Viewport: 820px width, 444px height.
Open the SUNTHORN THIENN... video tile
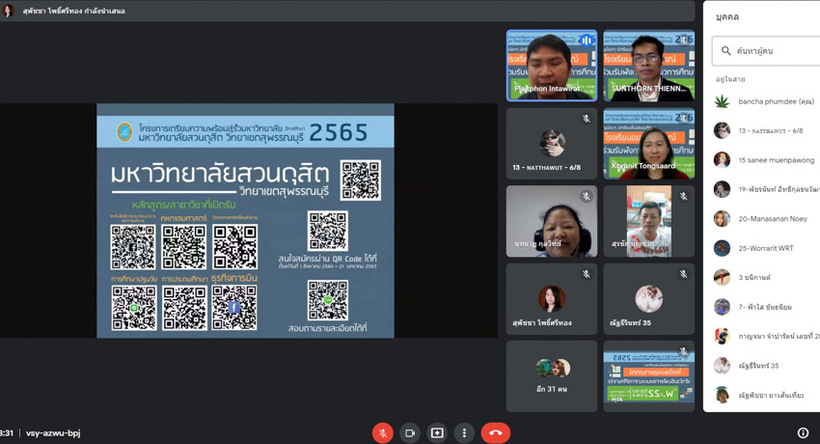[x=649, y=65]
